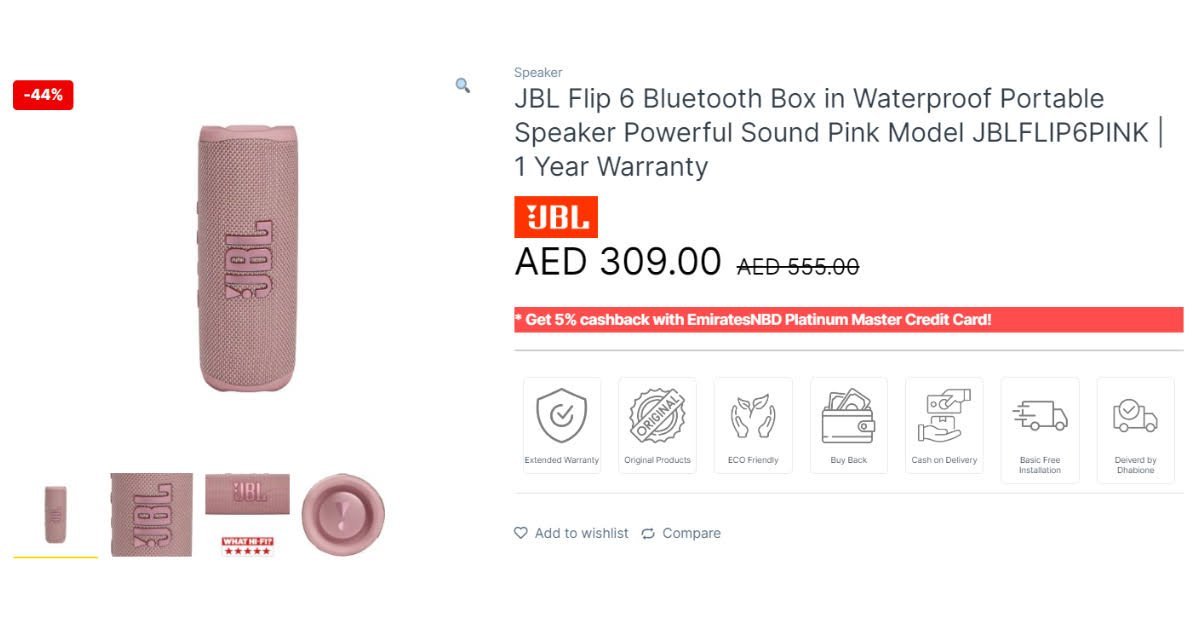The image size is (1200, 630).
Task: Click the heart icon beside Add to wishlist
Action: (x=521, y=533)
